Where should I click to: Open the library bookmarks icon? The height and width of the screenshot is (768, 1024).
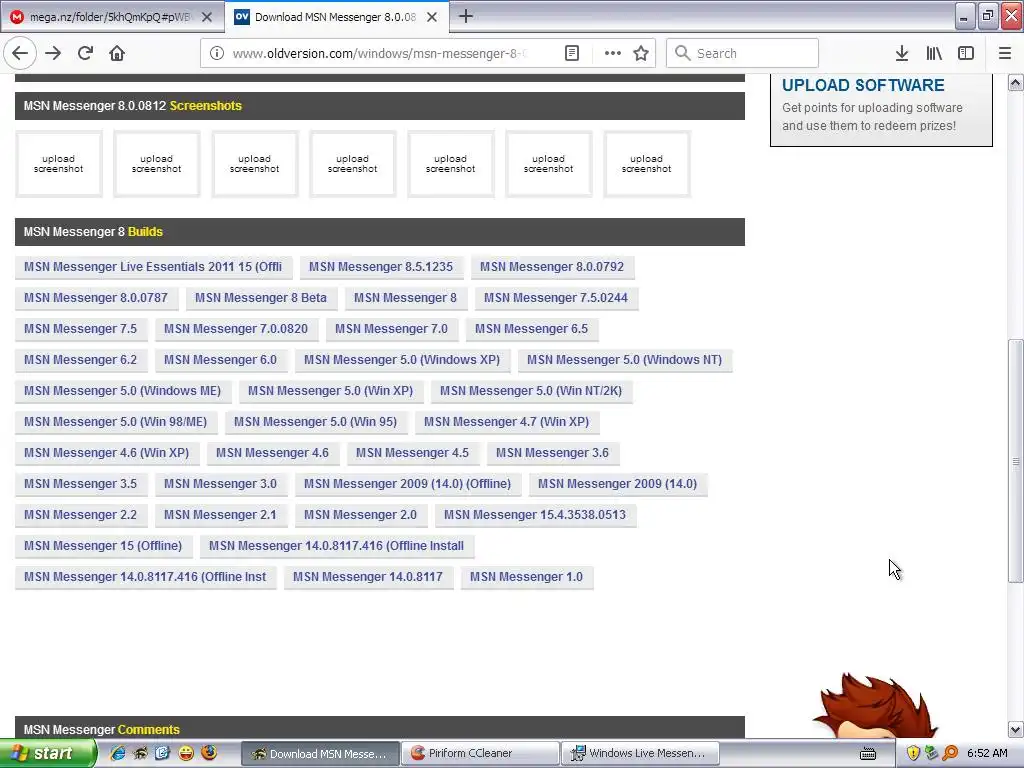[934, 53]
